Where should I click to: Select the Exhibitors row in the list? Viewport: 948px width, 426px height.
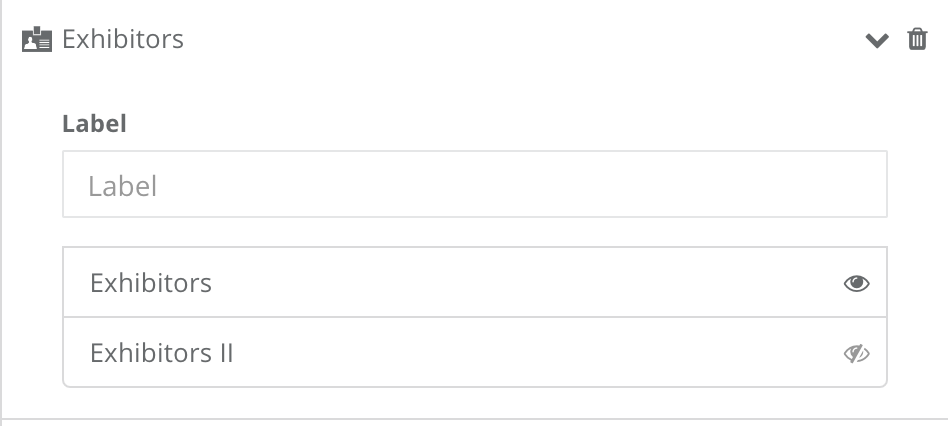click(475, 282)
